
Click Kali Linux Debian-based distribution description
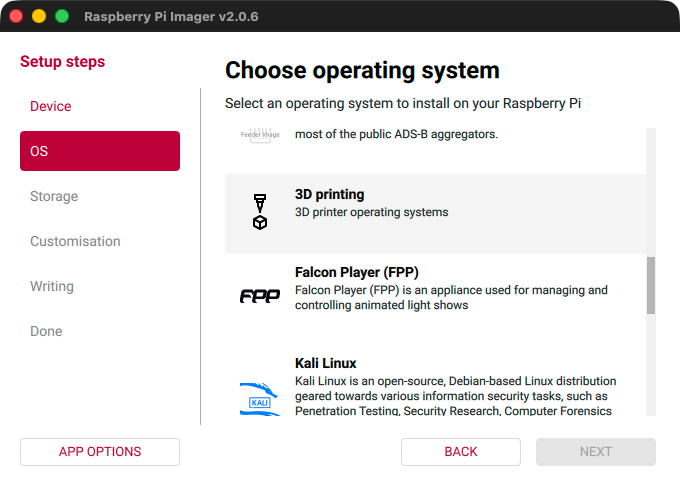pos(455,396)
